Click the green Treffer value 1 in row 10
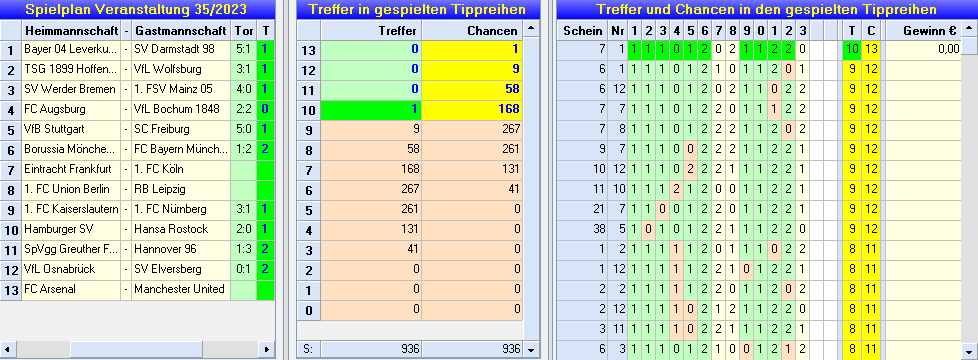 click(371, 109)
